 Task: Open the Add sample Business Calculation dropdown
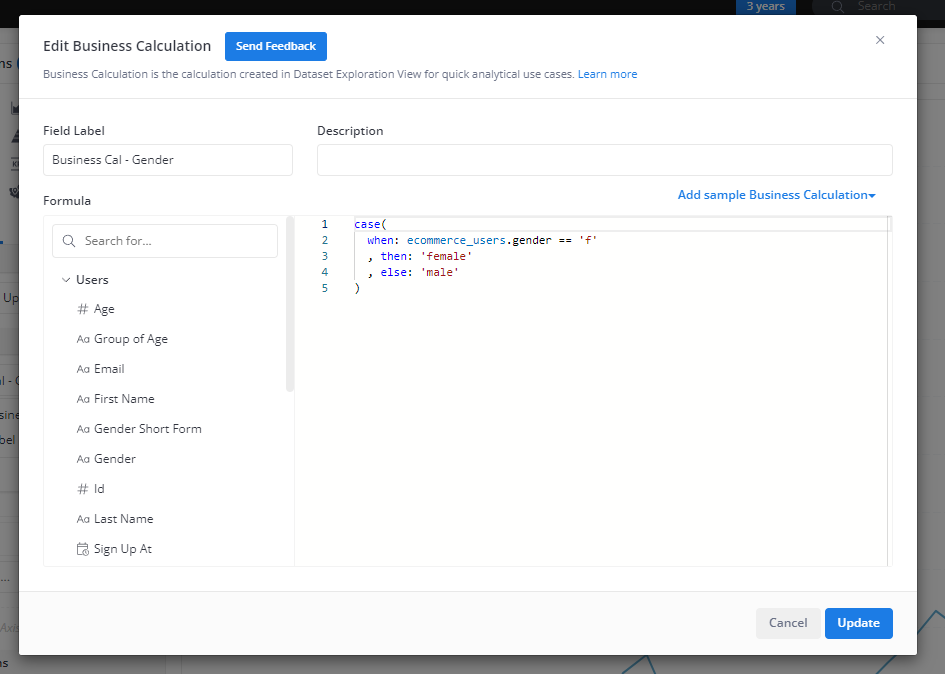776,195
